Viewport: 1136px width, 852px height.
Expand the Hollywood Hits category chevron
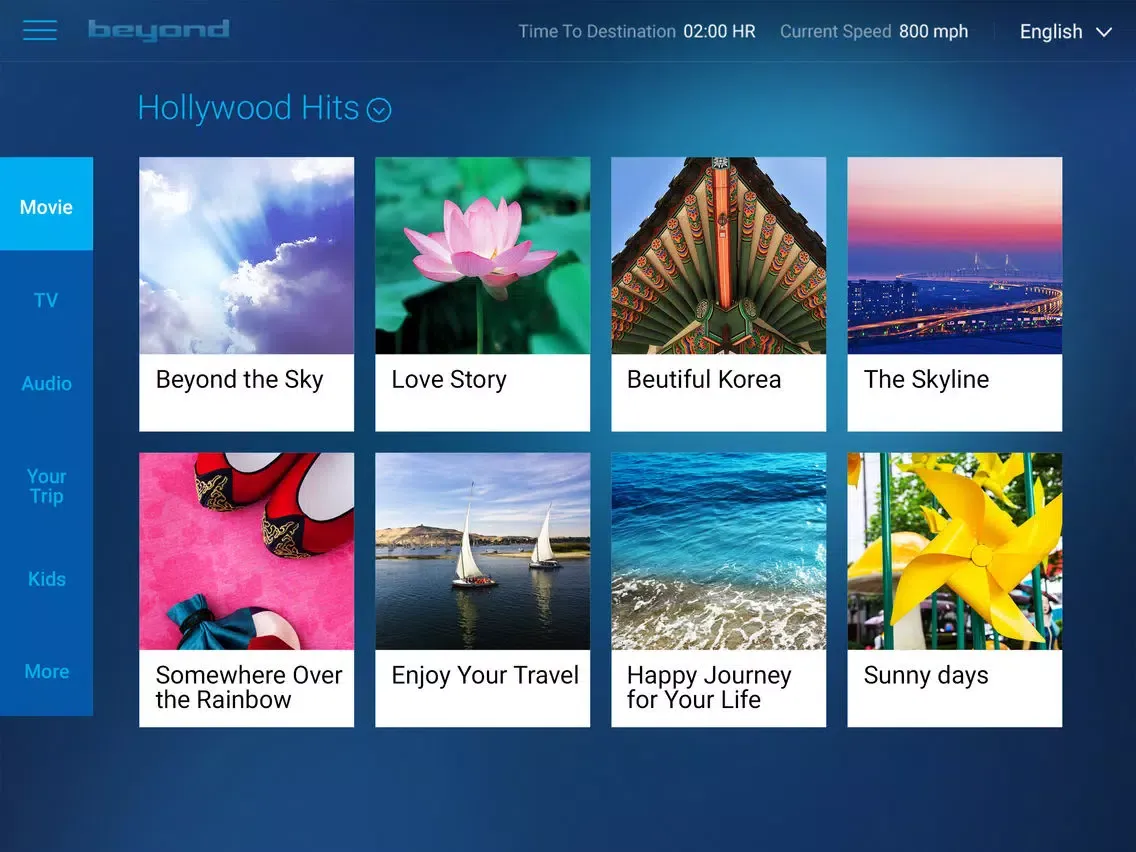(x=379, y=110)
